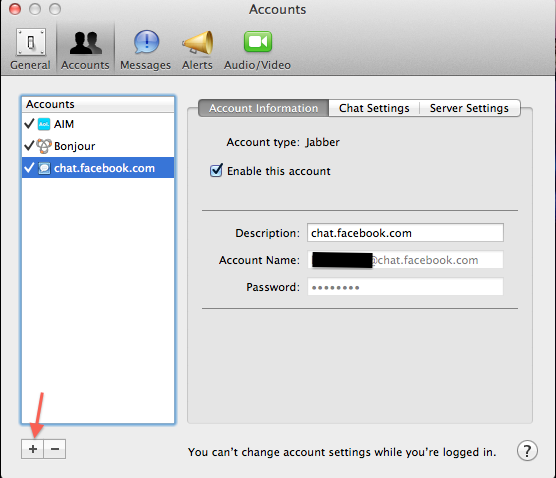Click the Password field
556x478 pixels.
click(x=405, y=287)
